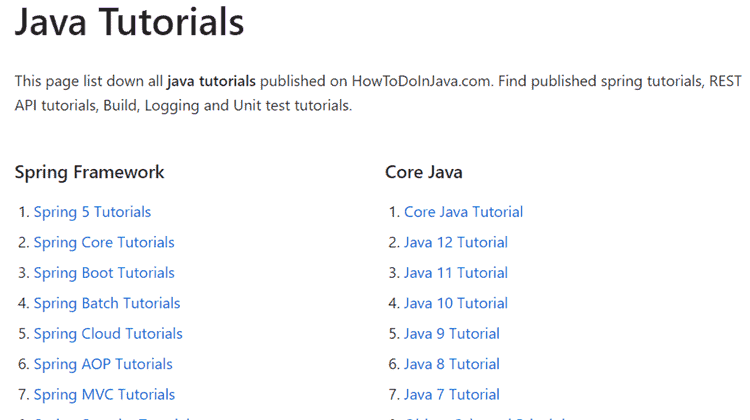Screen dimensions: 750x420
Task: Open Spring MVC Tutorials
Action: pos(104,395)
